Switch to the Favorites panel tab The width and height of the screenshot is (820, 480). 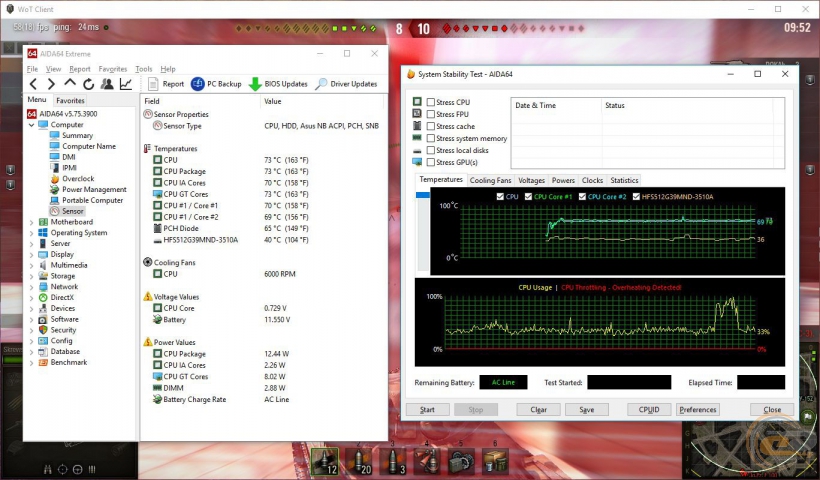click(70, 100)
